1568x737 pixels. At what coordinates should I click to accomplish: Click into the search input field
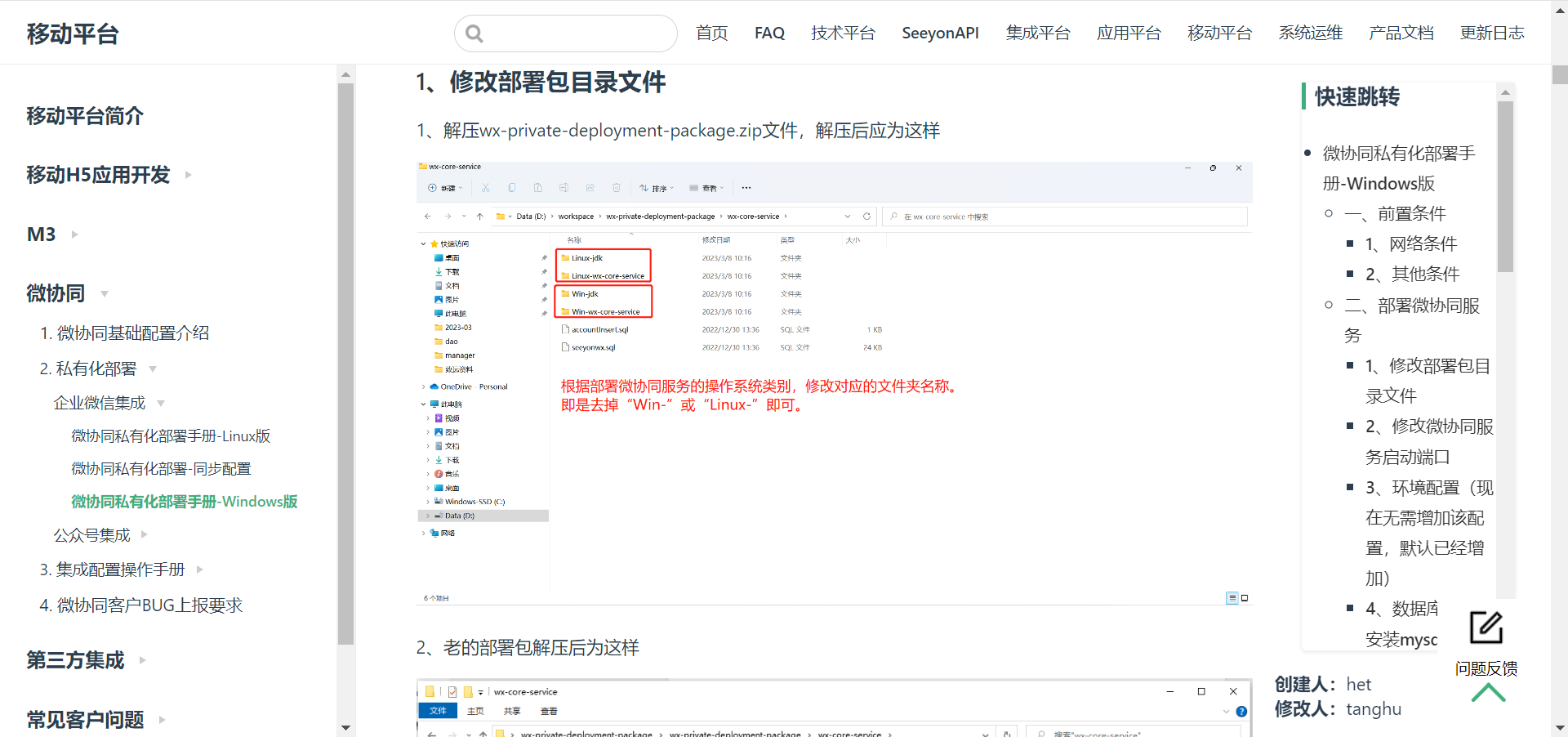coord(576,33)
